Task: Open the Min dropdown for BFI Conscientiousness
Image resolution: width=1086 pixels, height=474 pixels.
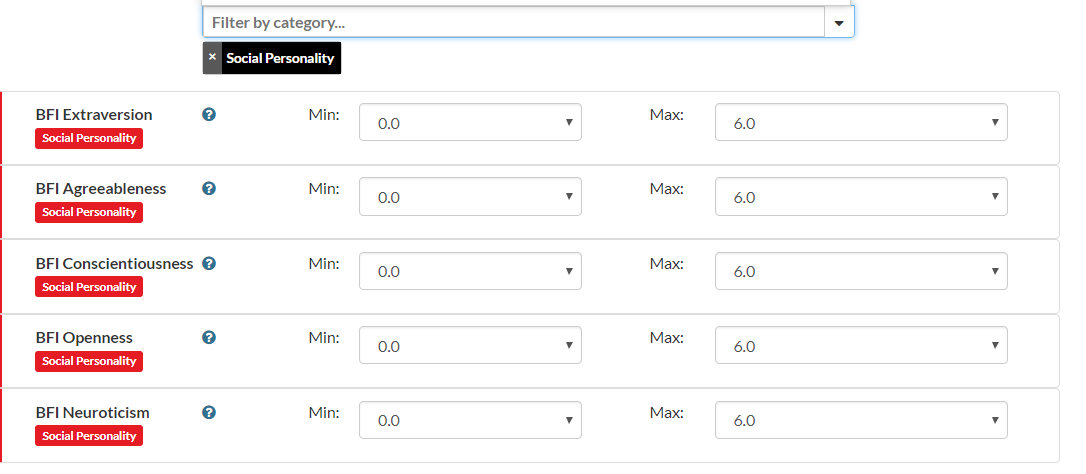Action: pos(470,271)
